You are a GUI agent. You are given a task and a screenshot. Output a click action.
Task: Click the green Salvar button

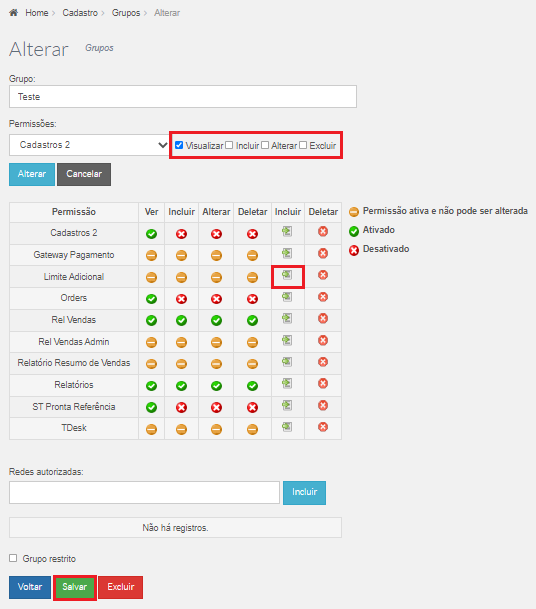pos(75,587)
